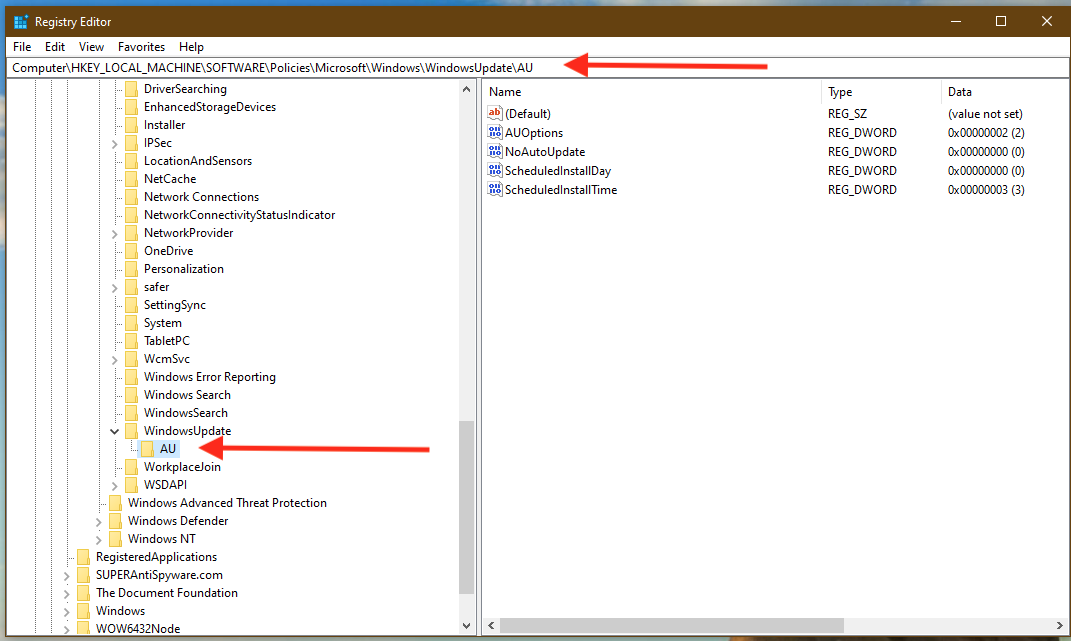Click the Windows Defender folder icon
The width and height of the screenshot is (1071, 641).
(x=115, y=521)
